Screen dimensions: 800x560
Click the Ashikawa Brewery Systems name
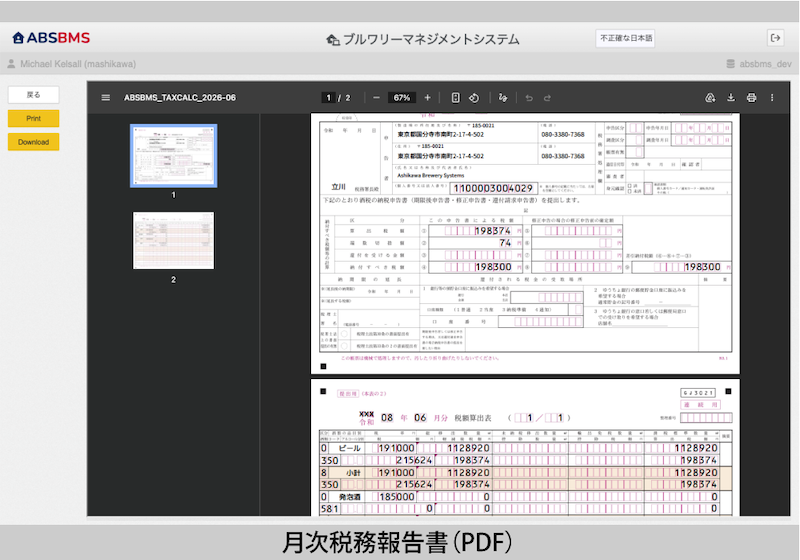(x=431, y=175)
